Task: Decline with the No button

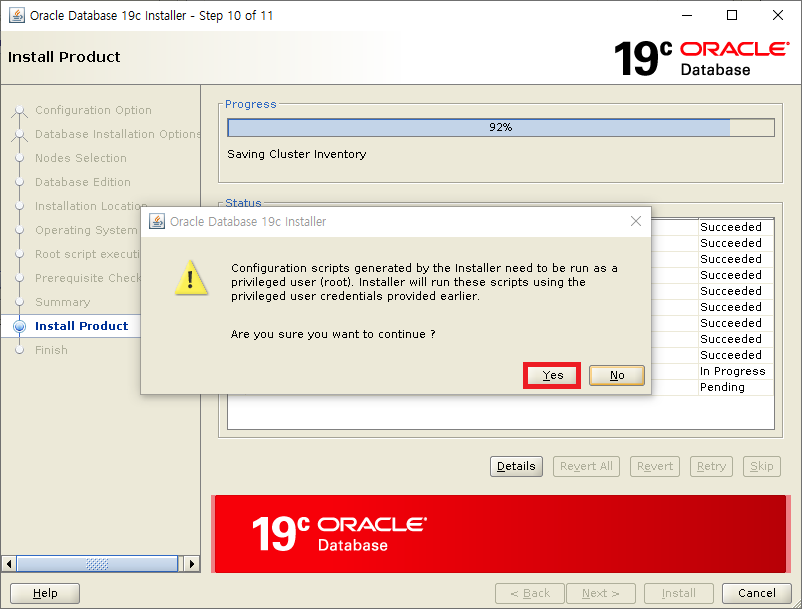Action: 616,375
